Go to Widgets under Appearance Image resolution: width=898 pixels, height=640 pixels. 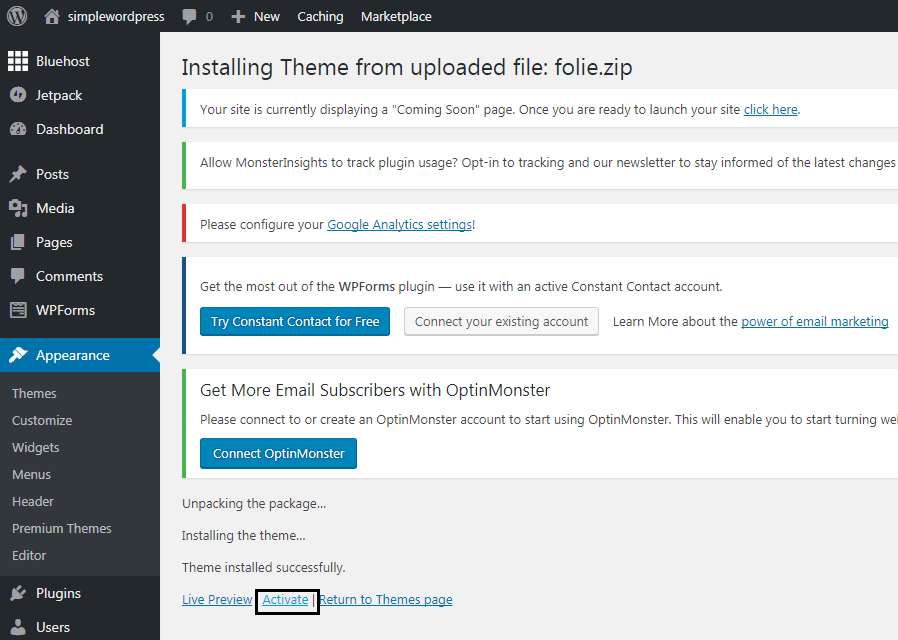click(x=36, y=447)
